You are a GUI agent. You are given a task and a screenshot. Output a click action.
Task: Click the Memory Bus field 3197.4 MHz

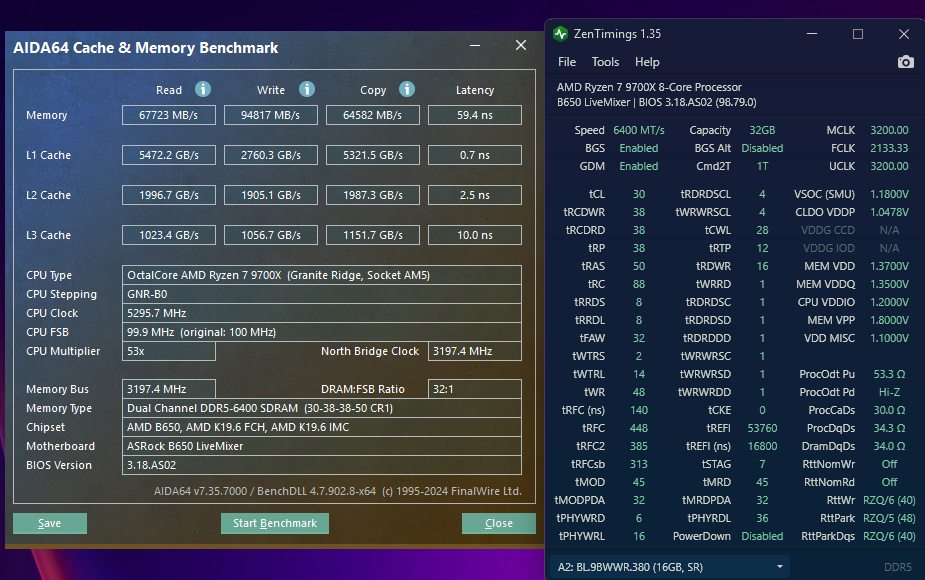[x=169, y=389]
